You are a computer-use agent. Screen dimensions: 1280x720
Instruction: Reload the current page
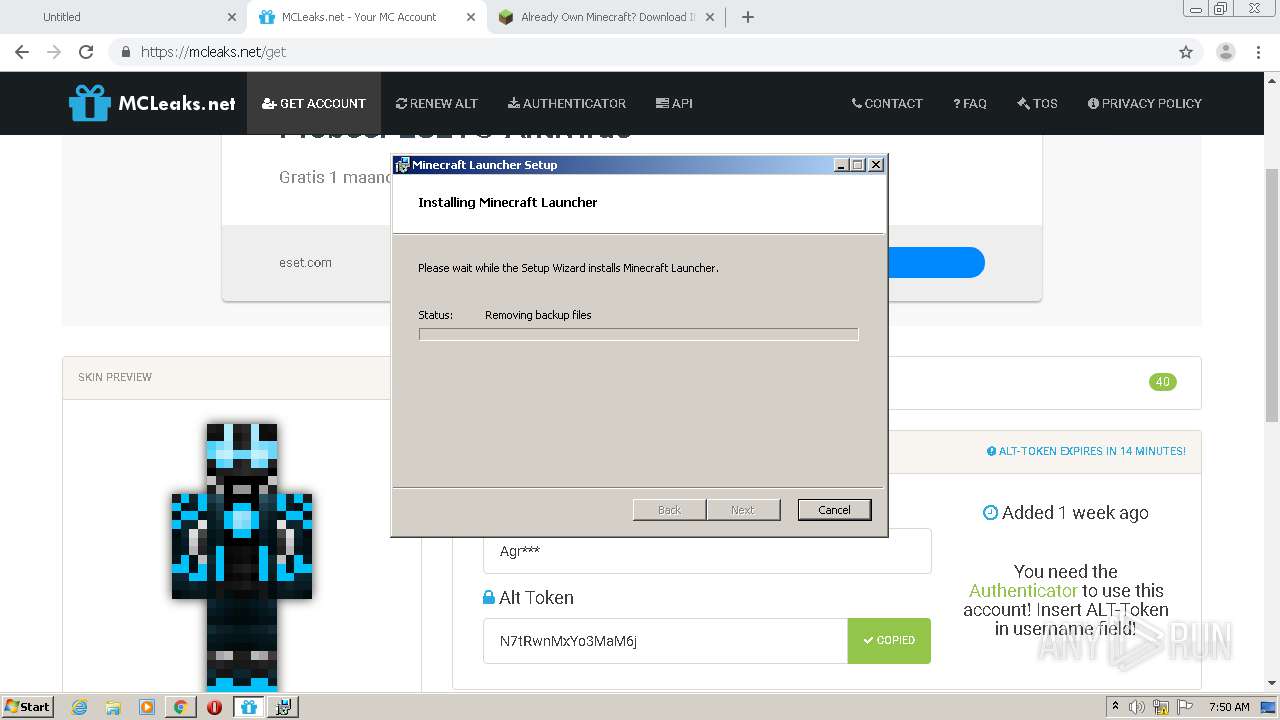pyautogui.click(x=86, y=52)
